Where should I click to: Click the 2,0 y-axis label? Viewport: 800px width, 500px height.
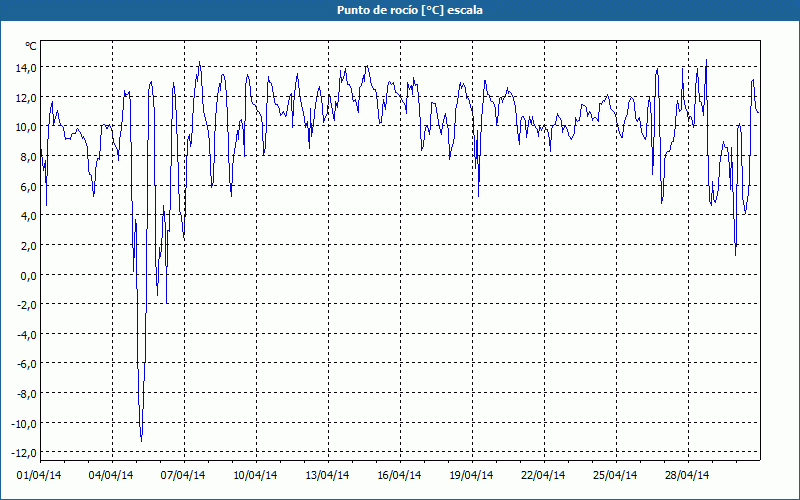[29, 245]
